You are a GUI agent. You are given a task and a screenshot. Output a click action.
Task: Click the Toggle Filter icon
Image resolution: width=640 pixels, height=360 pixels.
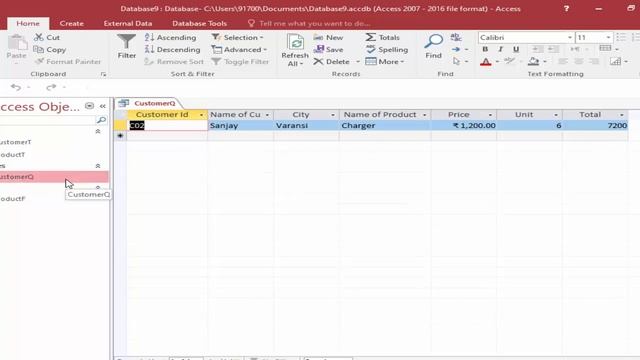pos(216,62)
